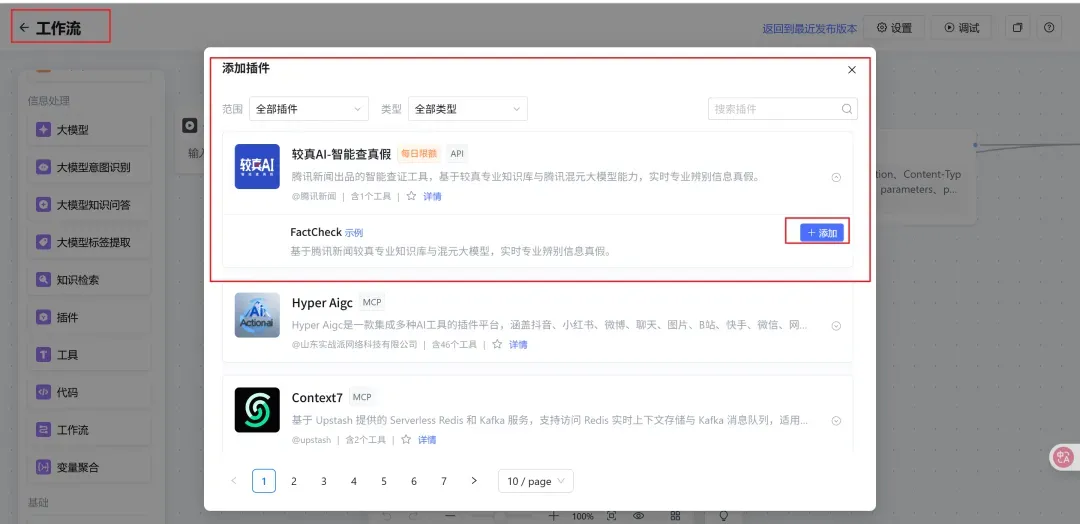Image resolution: width=1080 pixels, height=524 pixels.
Task: Click the magnifier icon in the plugin search box
Action: tap(846, 109)
